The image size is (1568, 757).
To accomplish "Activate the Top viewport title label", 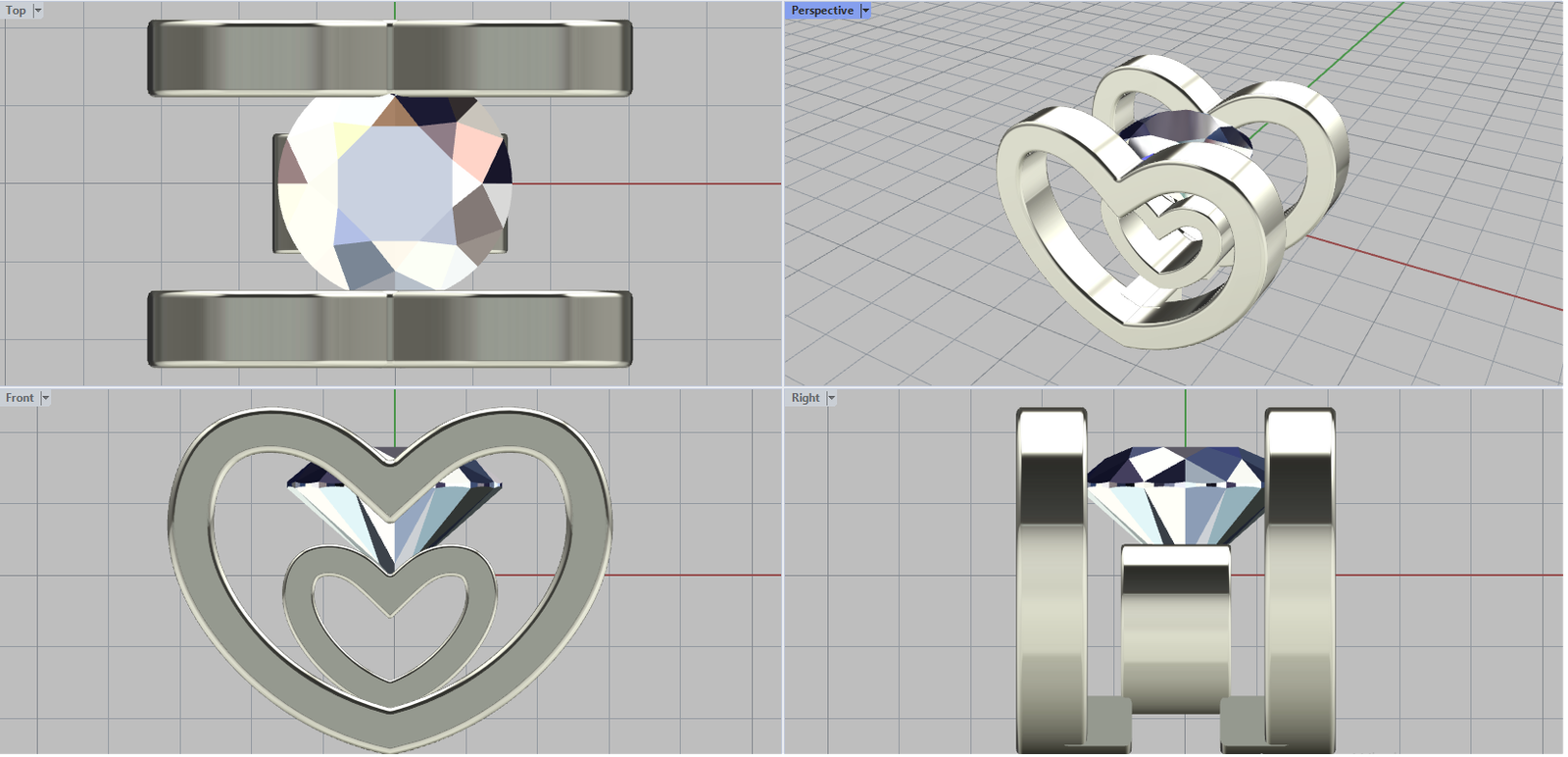I will (x=16, y=11).
